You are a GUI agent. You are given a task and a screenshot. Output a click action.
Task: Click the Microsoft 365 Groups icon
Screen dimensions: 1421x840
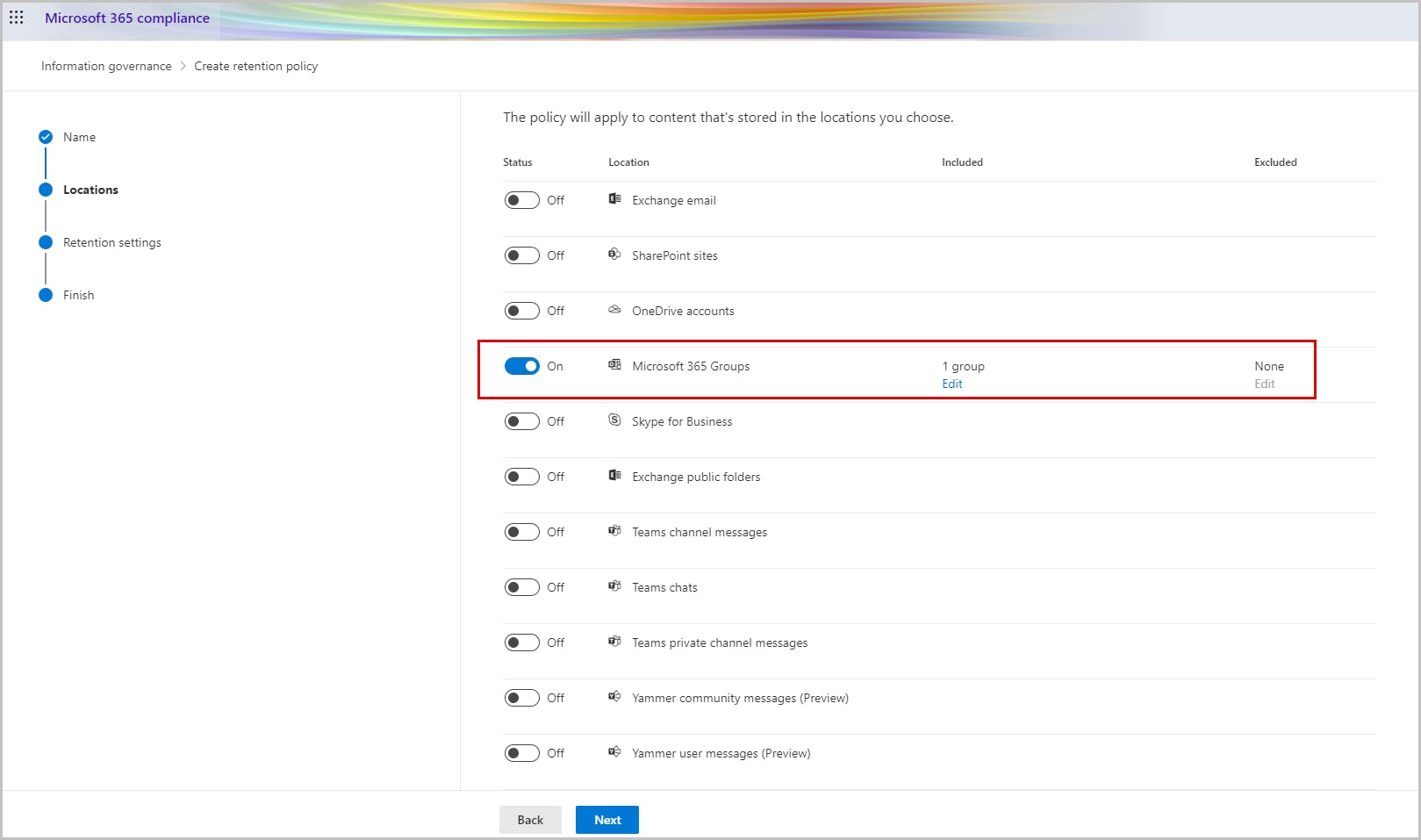[x=614, y=365]
